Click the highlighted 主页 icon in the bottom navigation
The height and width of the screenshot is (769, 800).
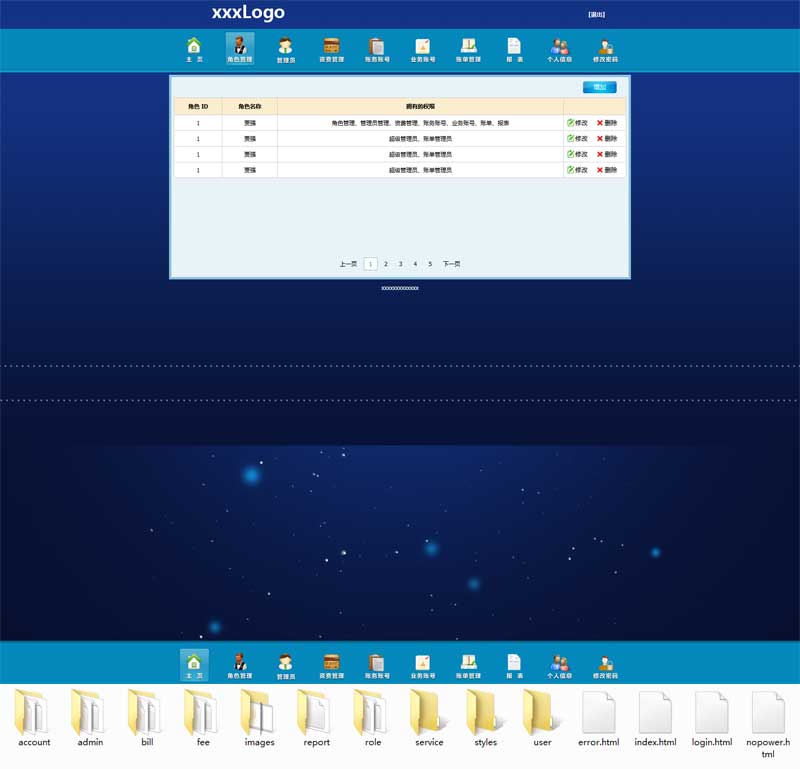coord(194,665)
